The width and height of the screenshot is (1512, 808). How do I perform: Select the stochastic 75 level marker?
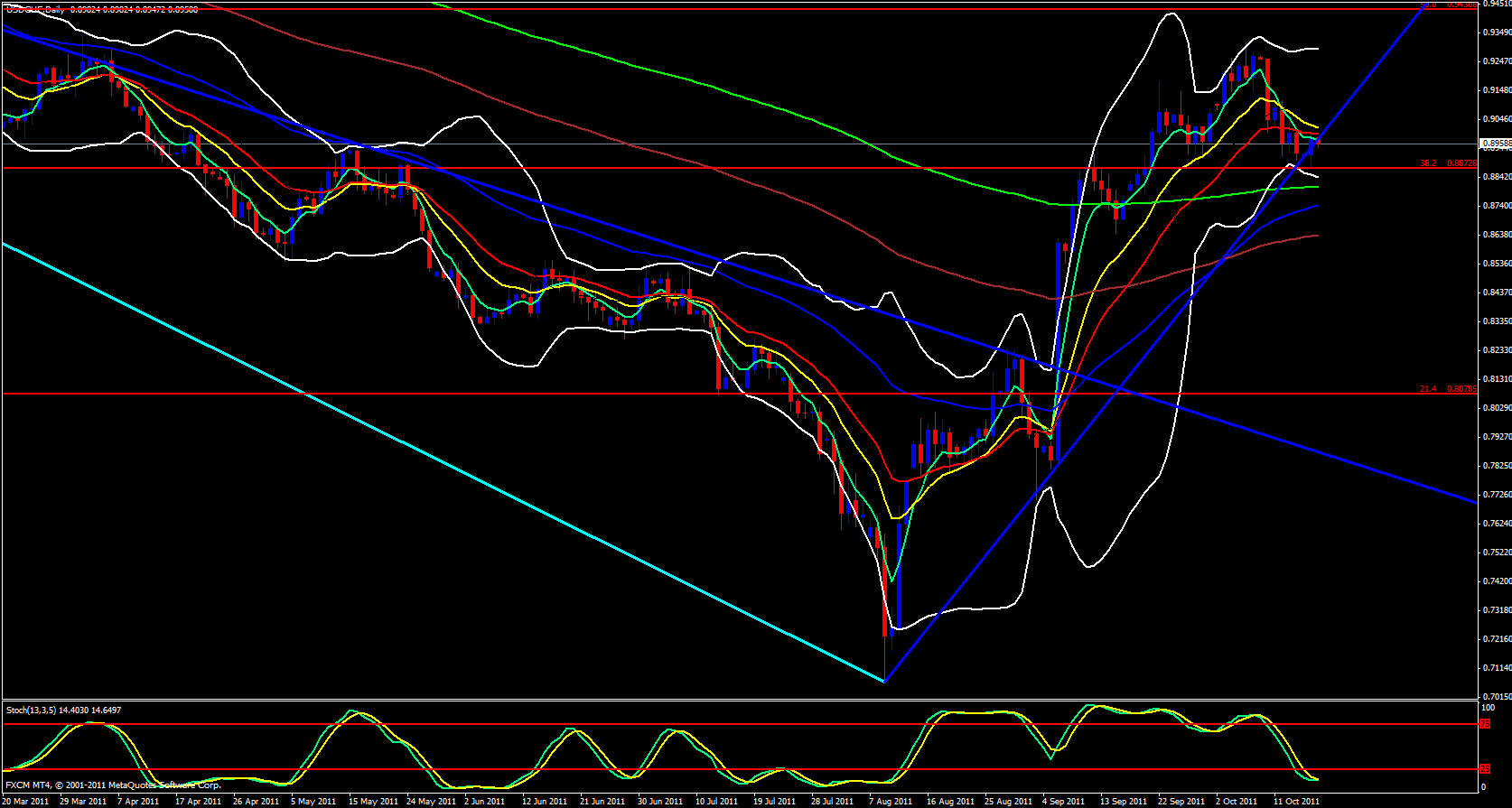[1485, 724]
